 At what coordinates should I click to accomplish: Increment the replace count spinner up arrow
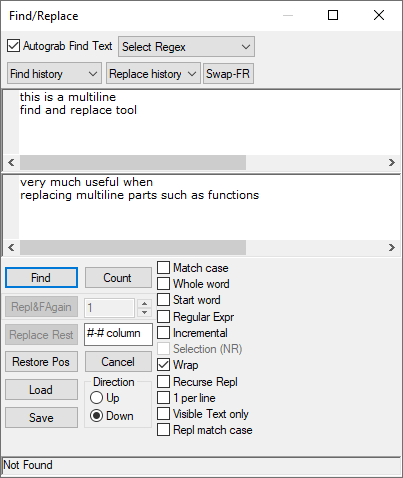point(144,303)
